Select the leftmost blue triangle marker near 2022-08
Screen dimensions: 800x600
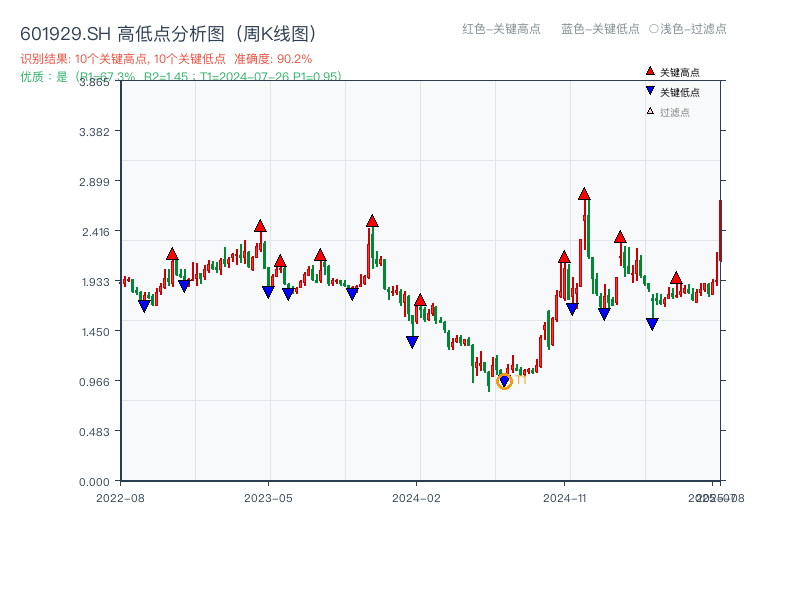pos(146,306)
